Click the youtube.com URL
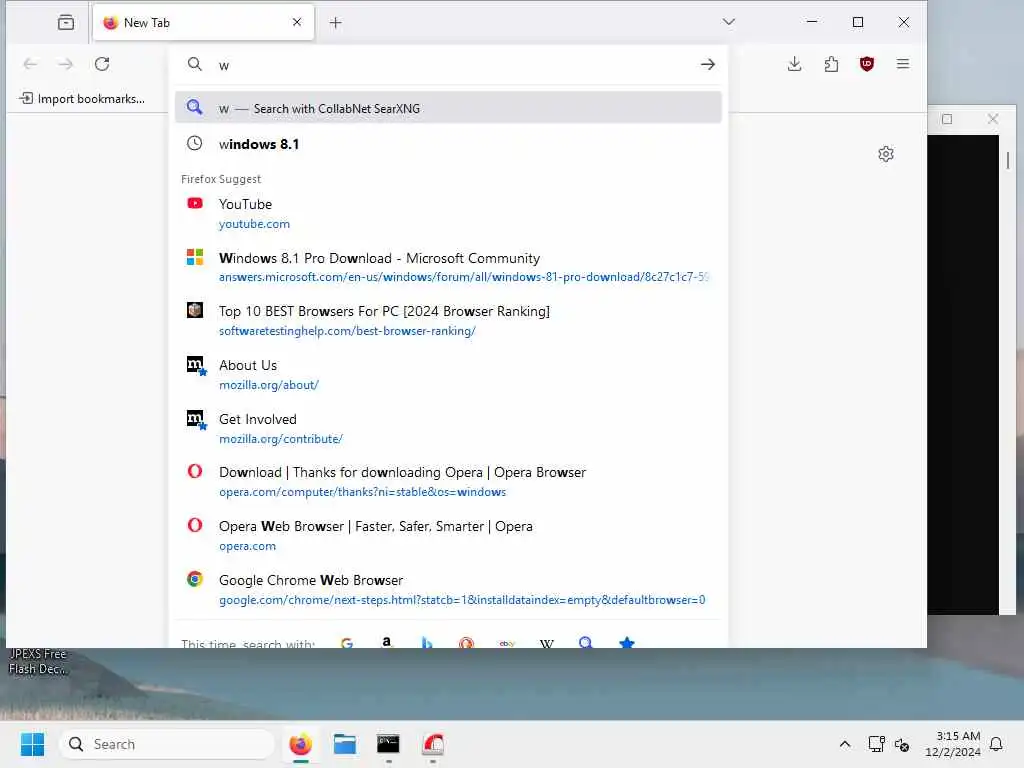 click(254, 224)
